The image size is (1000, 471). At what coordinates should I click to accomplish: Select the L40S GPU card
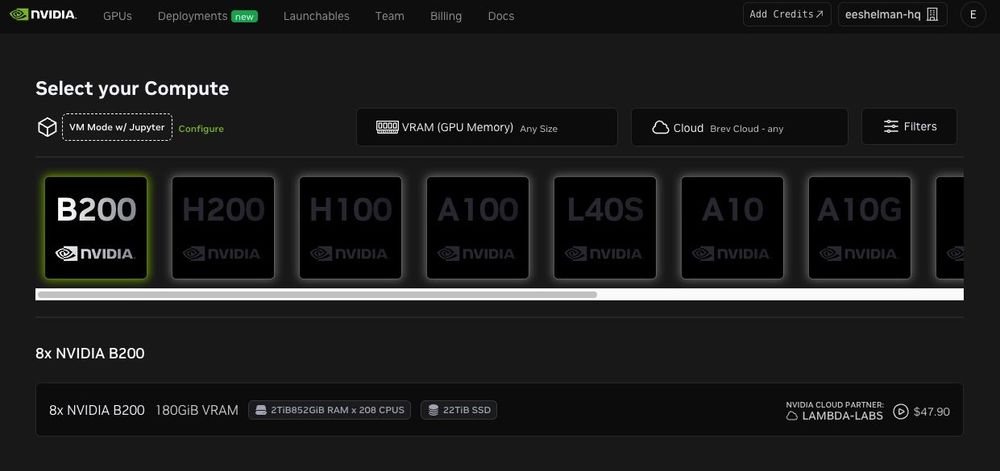point(605,228)
